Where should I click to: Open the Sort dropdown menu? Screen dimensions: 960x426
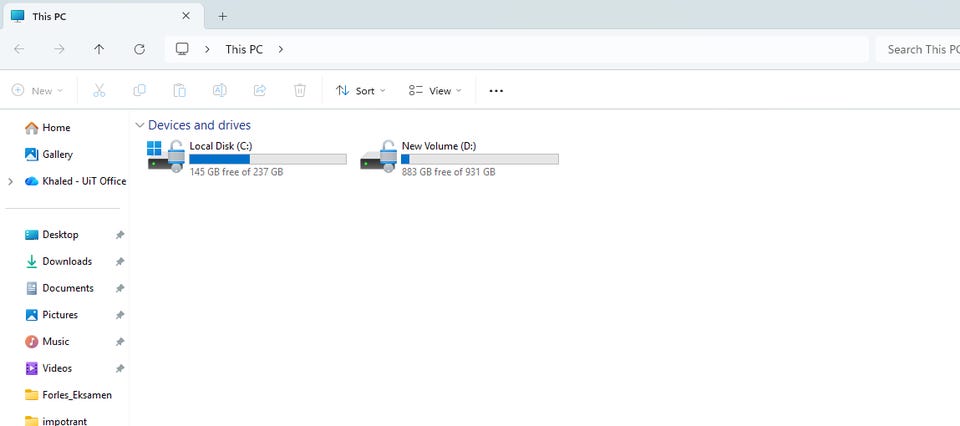[361, 91]
